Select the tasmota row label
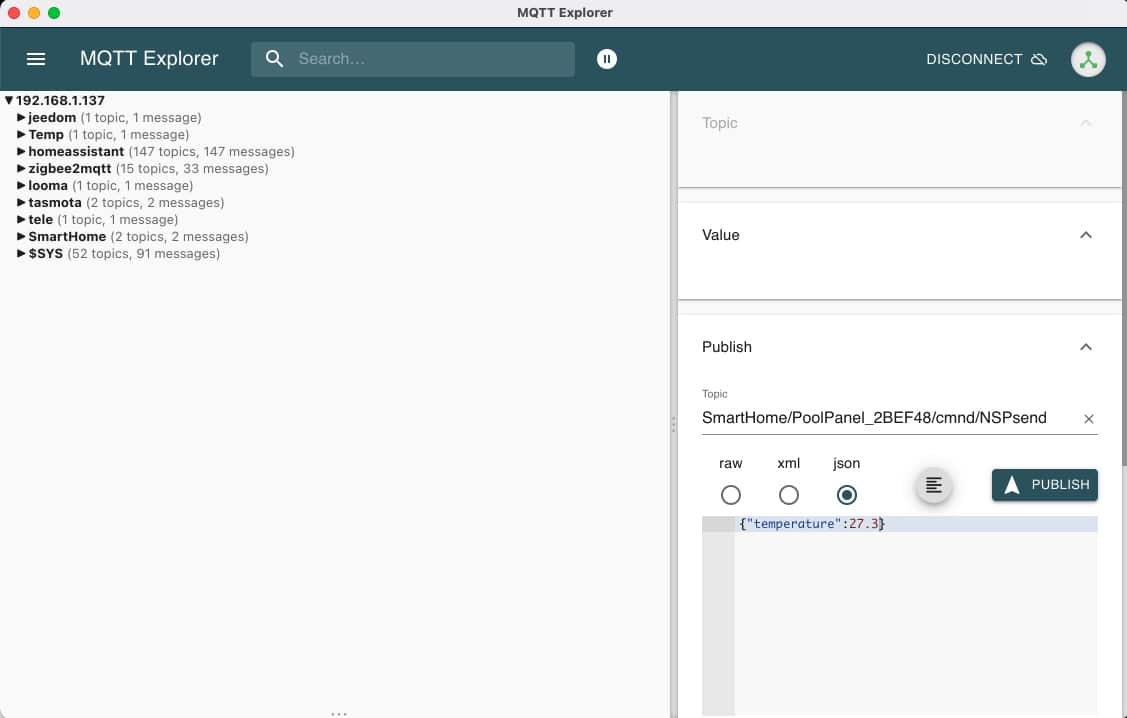This screenshot has width=1127, height=718. (55, 203)
